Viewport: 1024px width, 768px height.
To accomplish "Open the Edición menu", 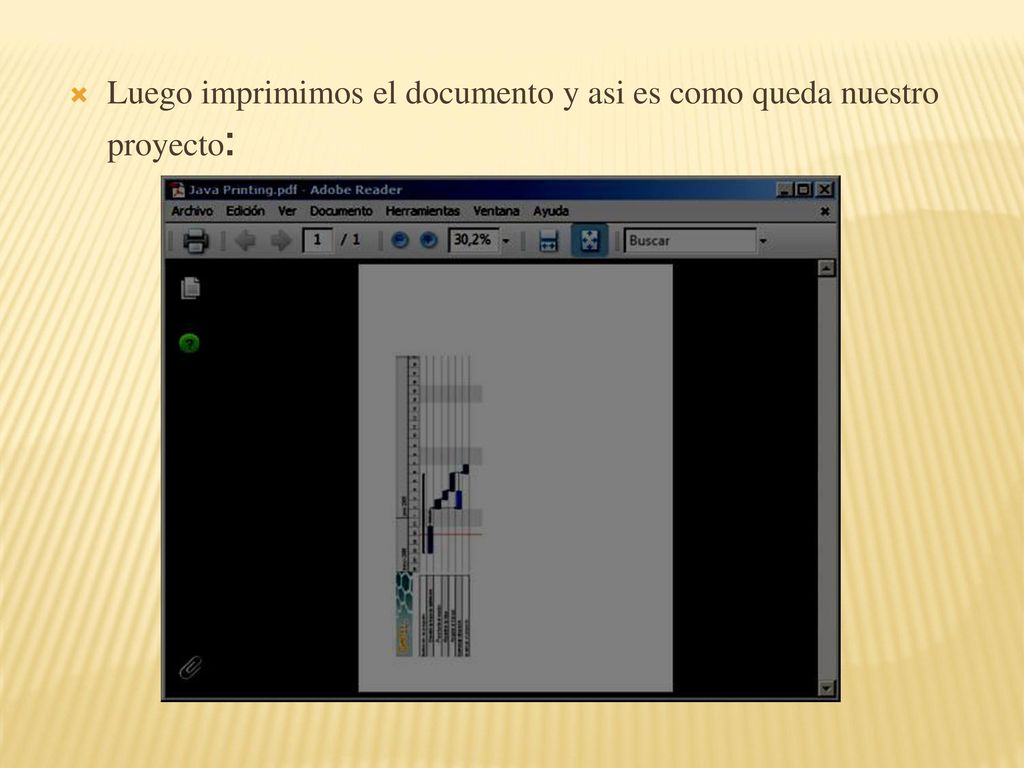I will [x=245, y=211].
